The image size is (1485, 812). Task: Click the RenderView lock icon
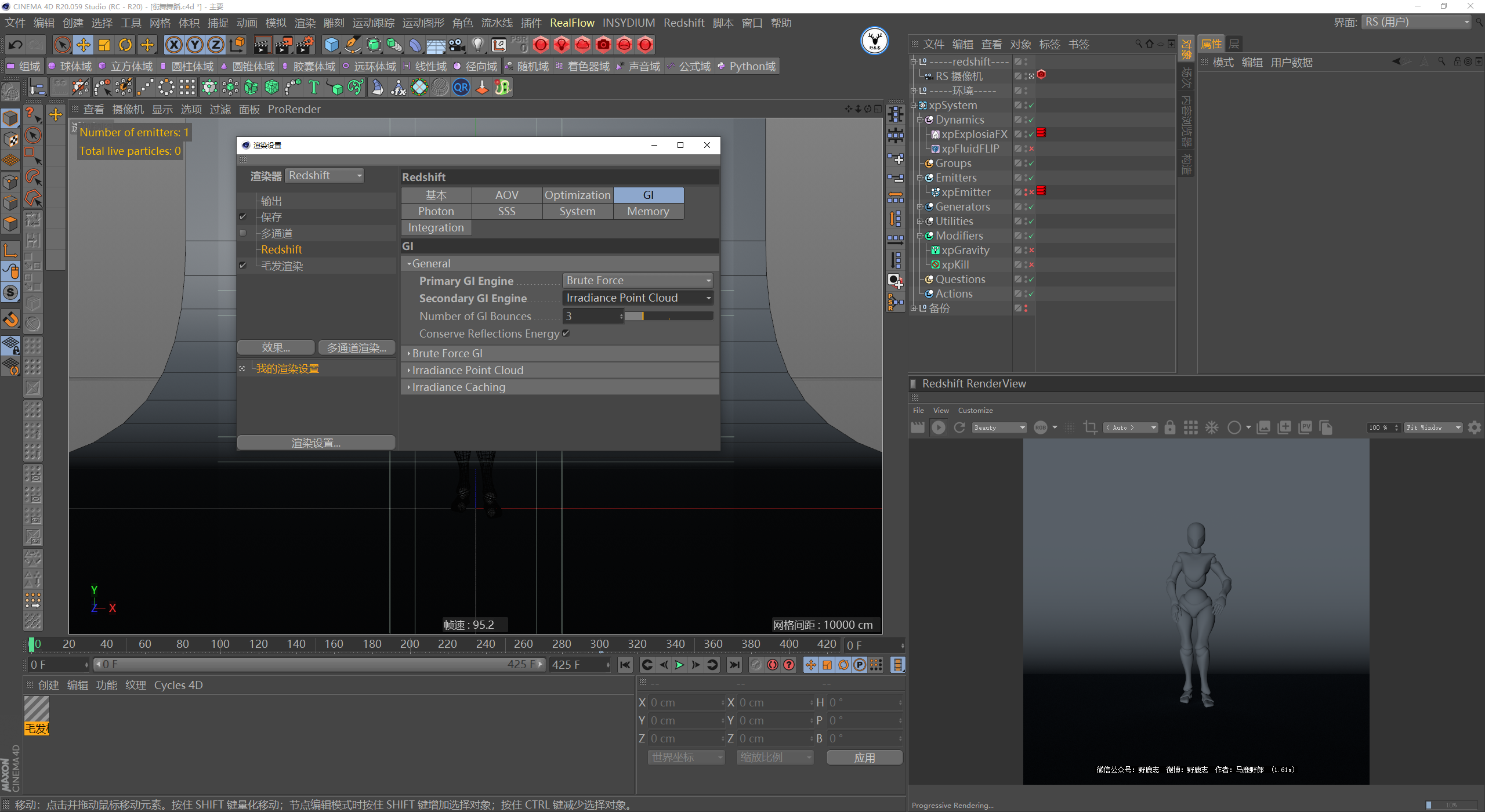tap(1170, 427)
